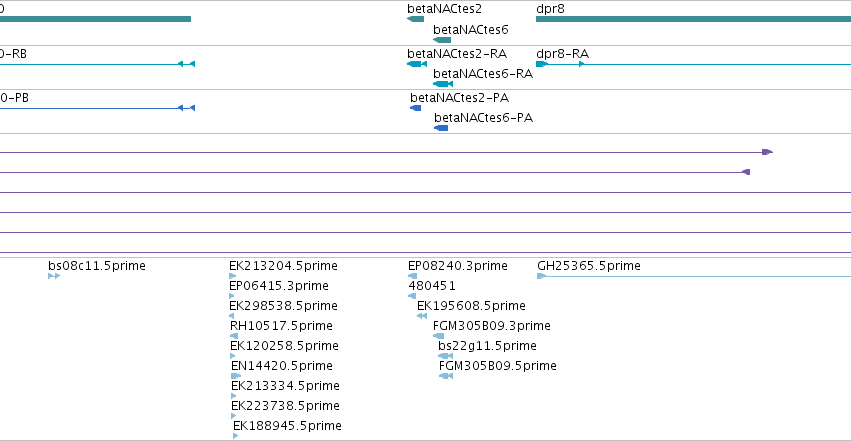Open the dpr8-RA transcript label
Image resolution: width=851 pixels, height=441 pixels.
pos(562,54)
